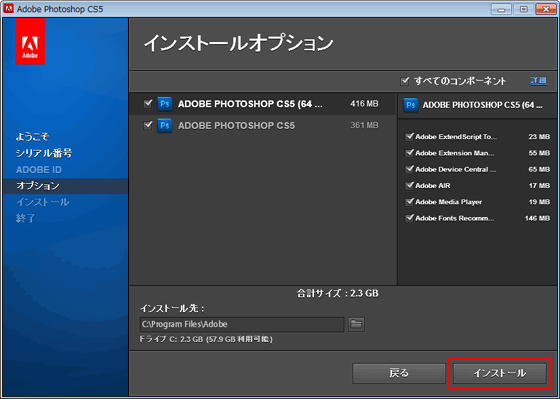Click the インストール先 : label
The image size is (560, 399).
click(172, 308)
